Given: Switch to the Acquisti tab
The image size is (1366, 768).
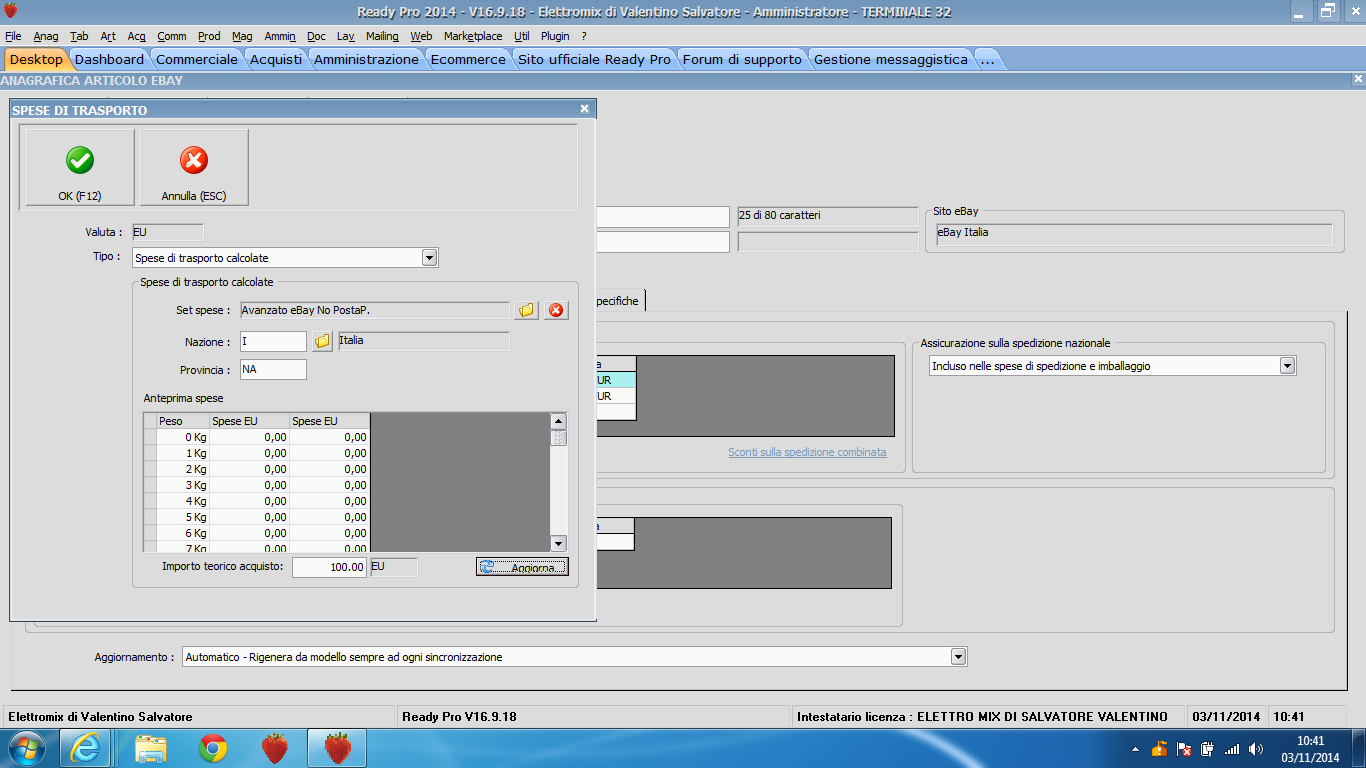Looking at the screenshot, I should point(276,59).
